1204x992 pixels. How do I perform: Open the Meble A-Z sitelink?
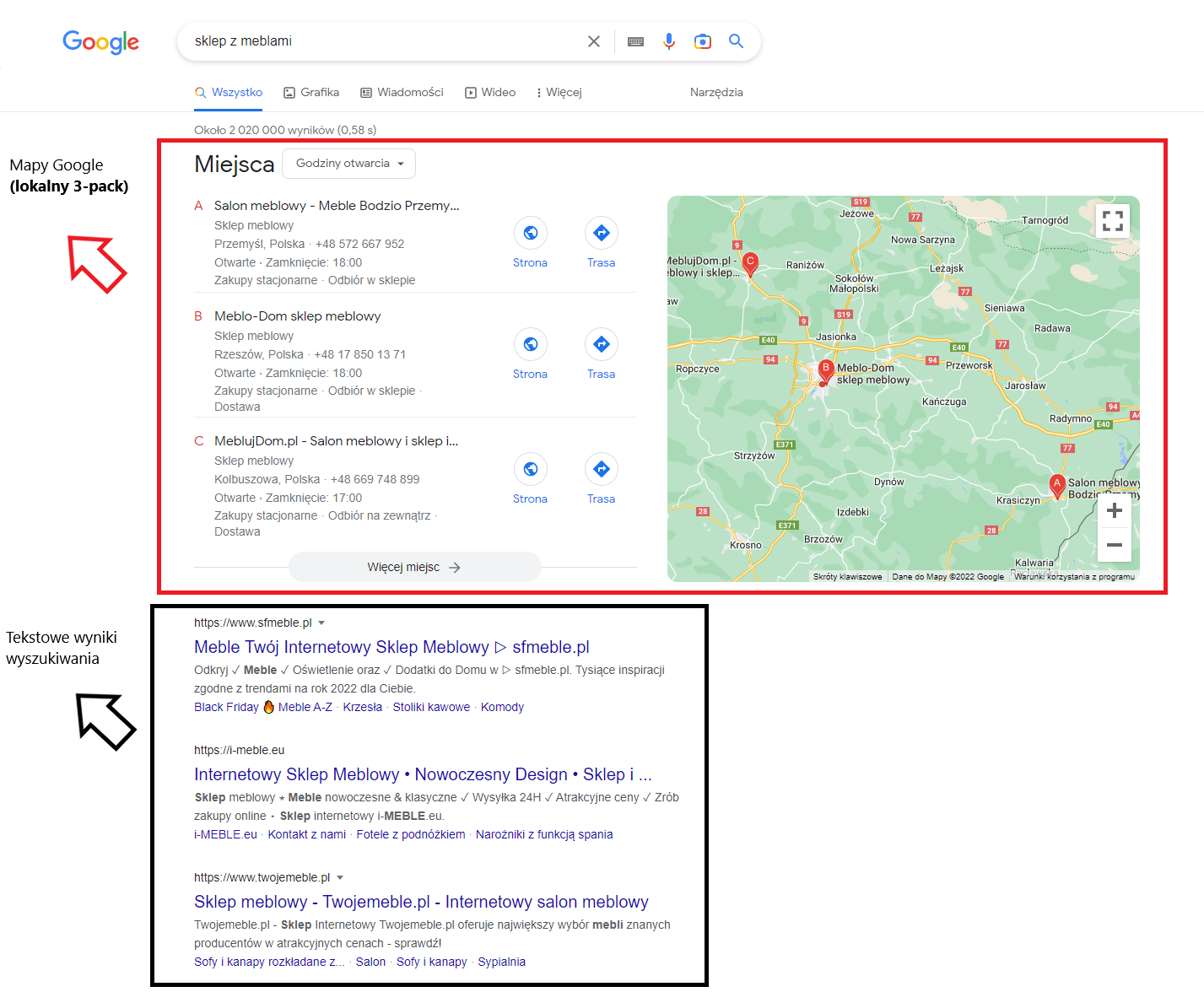tap(305, 708)
